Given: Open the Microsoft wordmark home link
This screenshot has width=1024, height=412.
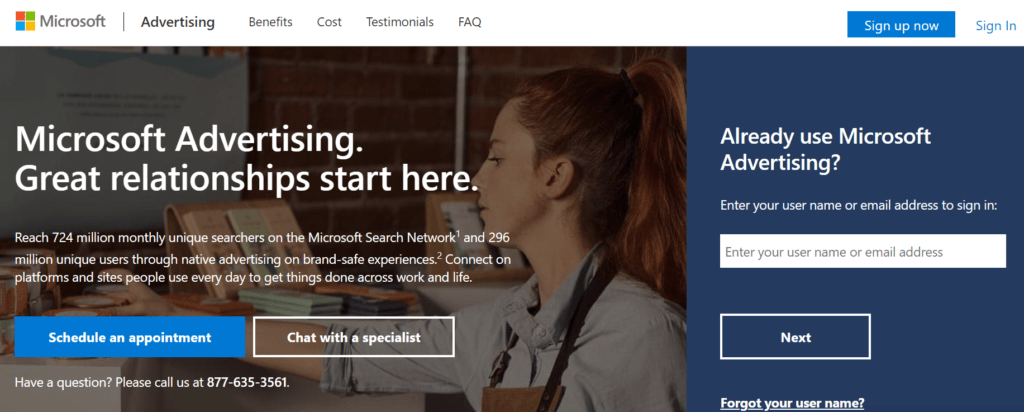Looking at the screenshot, I should pyautogui.click(x=72, y=21).
